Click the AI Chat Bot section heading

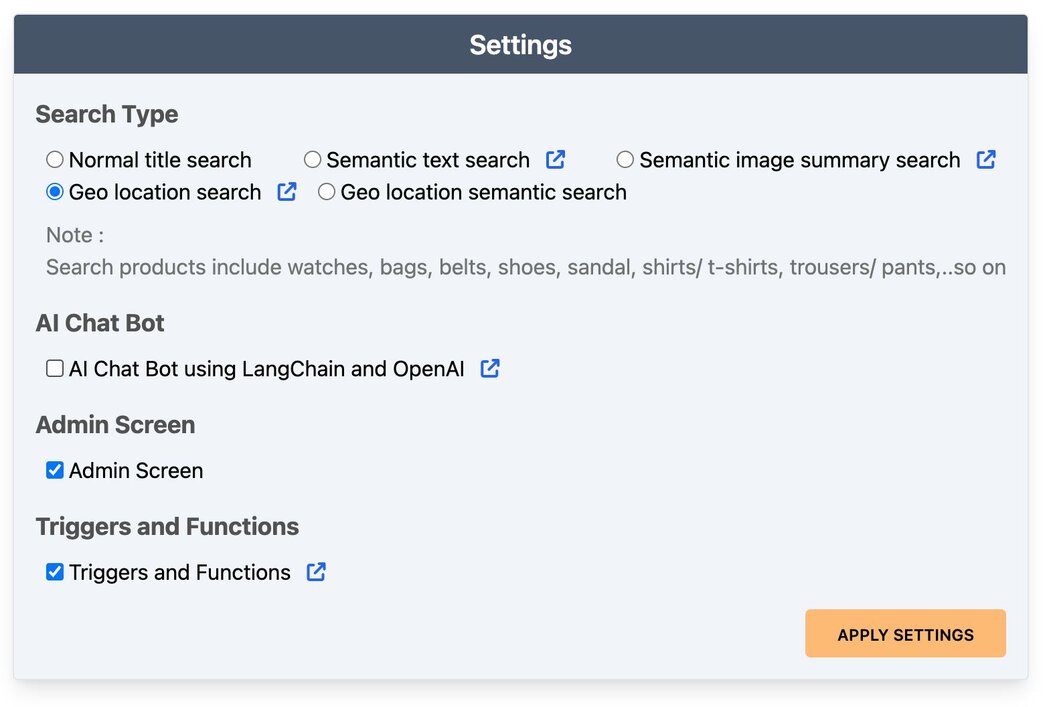point(100,323)
